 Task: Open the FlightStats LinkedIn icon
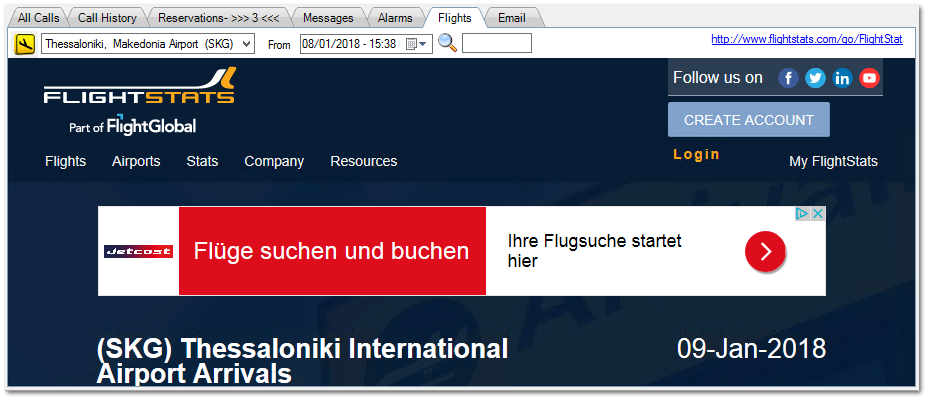[x=842, y=78]
